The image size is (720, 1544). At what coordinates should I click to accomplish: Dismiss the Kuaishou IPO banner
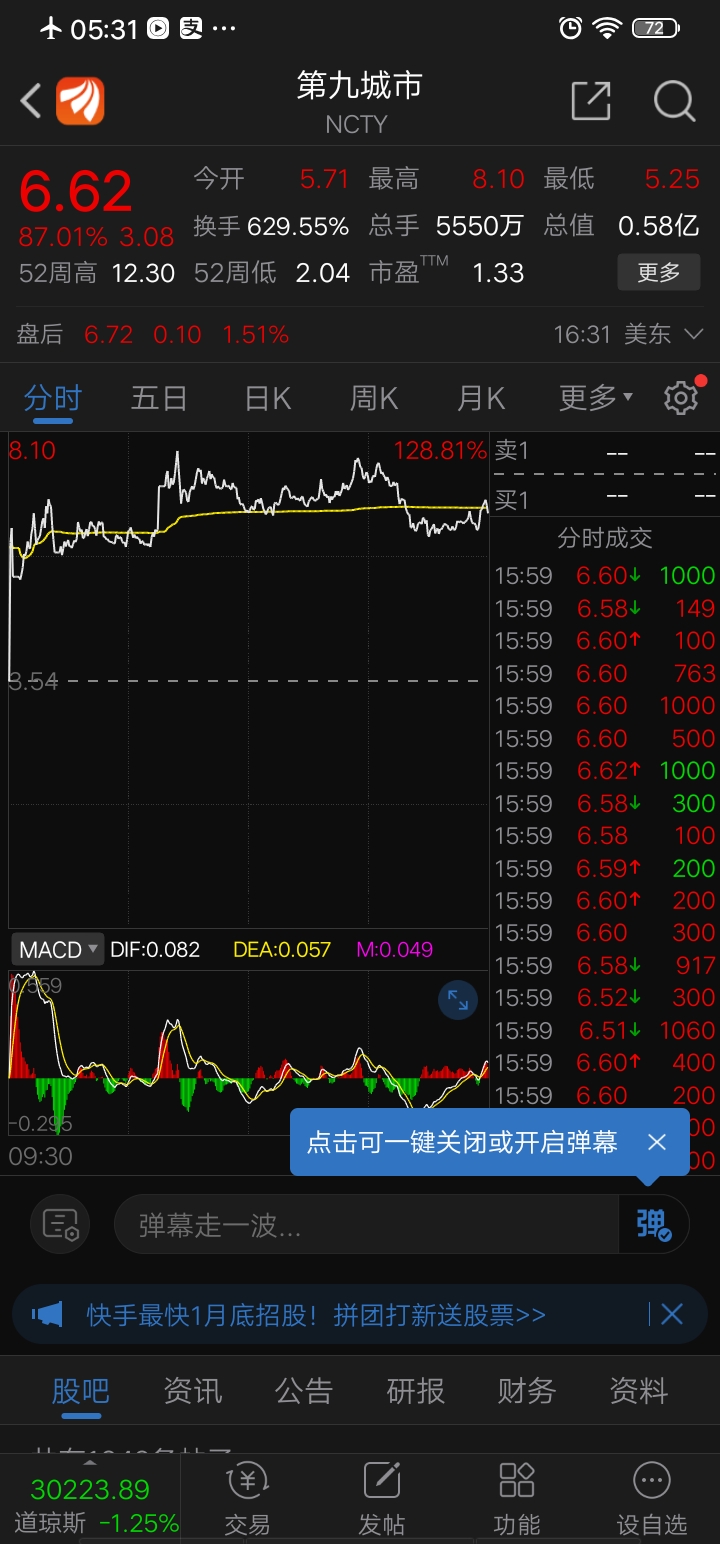pos(672,1314)
